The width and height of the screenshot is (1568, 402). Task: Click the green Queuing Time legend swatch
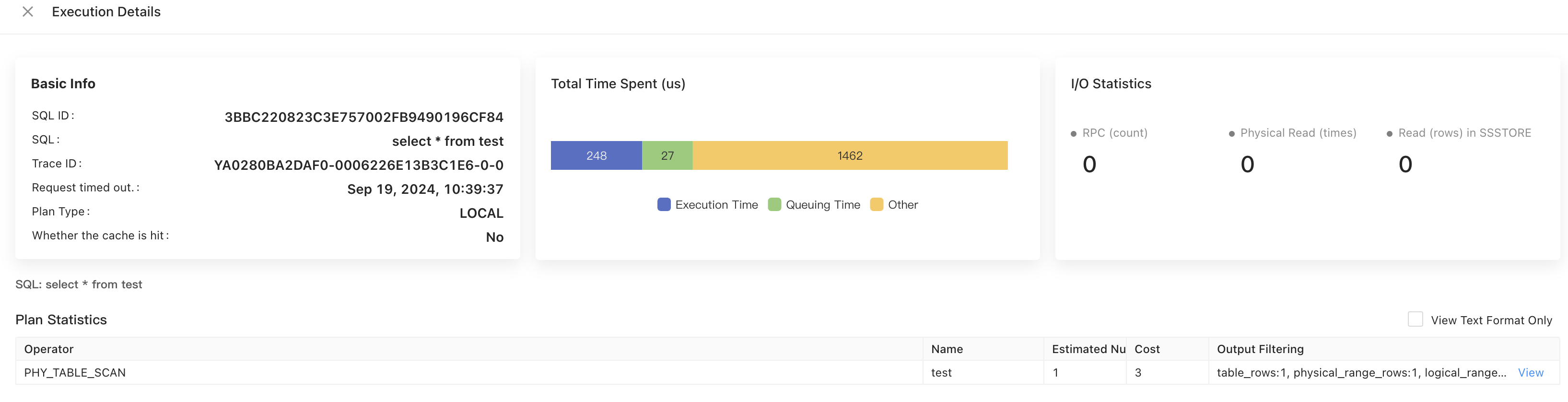coord(774,205)
